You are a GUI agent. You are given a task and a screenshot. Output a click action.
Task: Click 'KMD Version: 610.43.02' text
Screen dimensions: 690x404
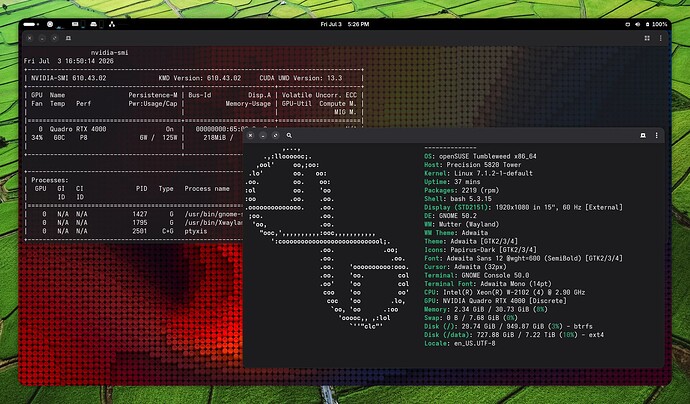(x=200, y=78)
